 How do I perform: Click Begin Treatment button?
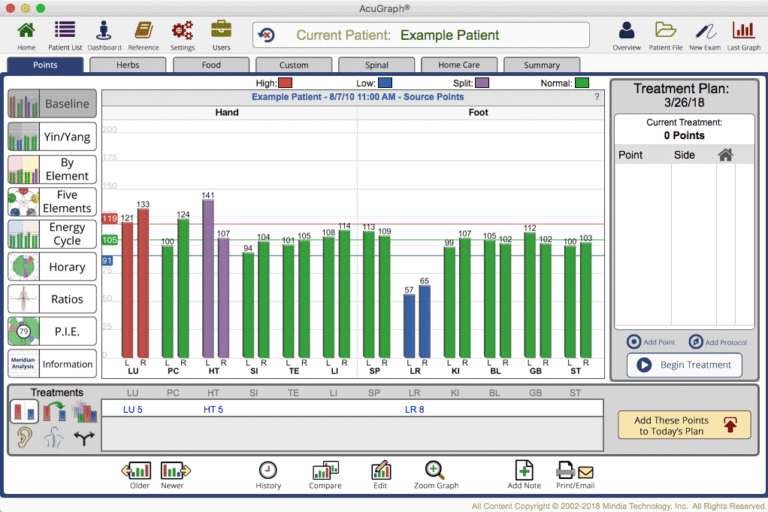pos(684,365)
